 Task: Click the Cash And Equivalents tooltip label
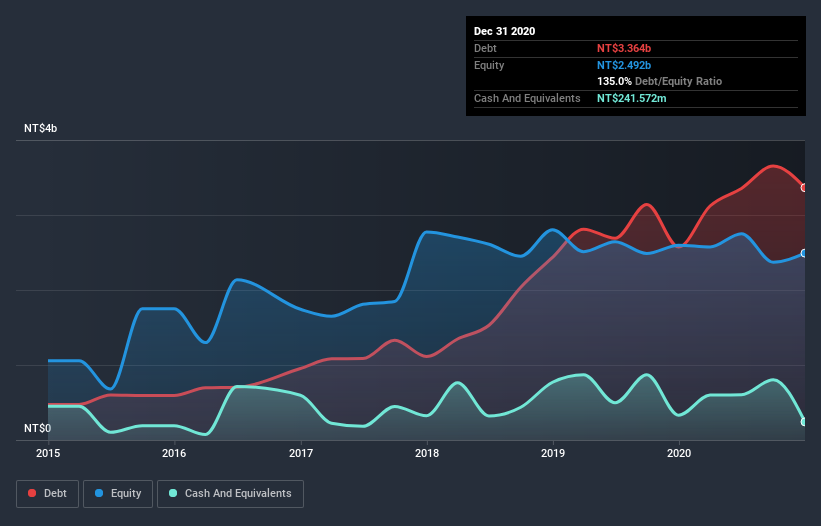click(x=527, y=98)
